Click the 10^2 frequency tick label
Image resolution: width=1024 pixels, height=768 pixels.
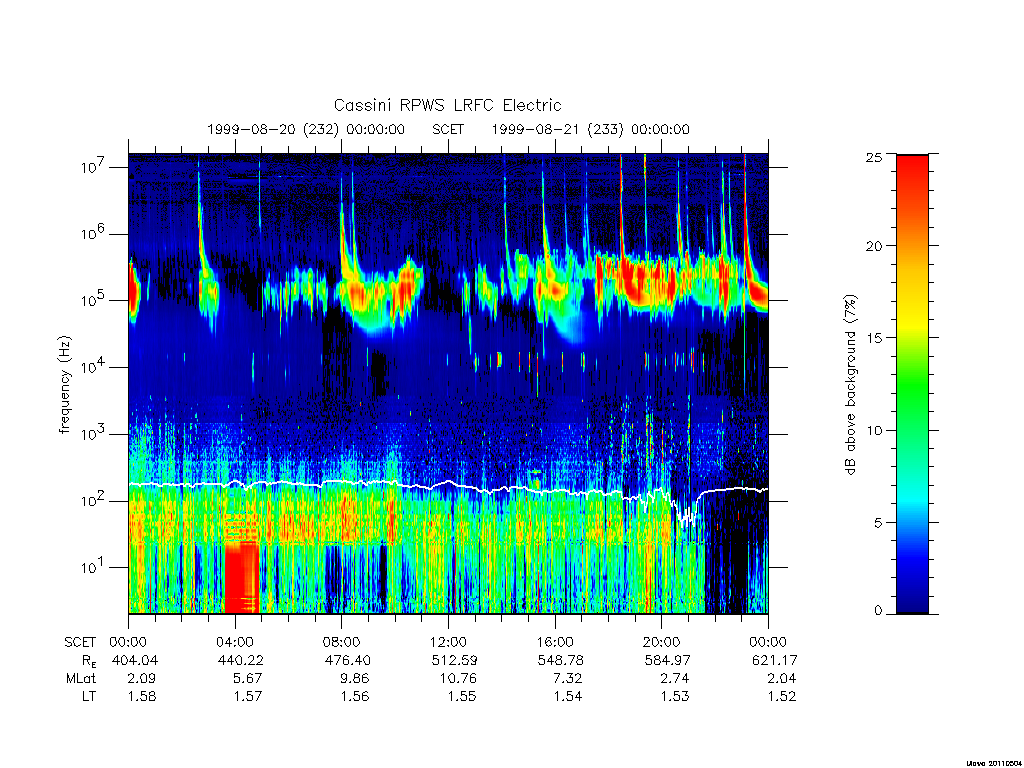95,500
